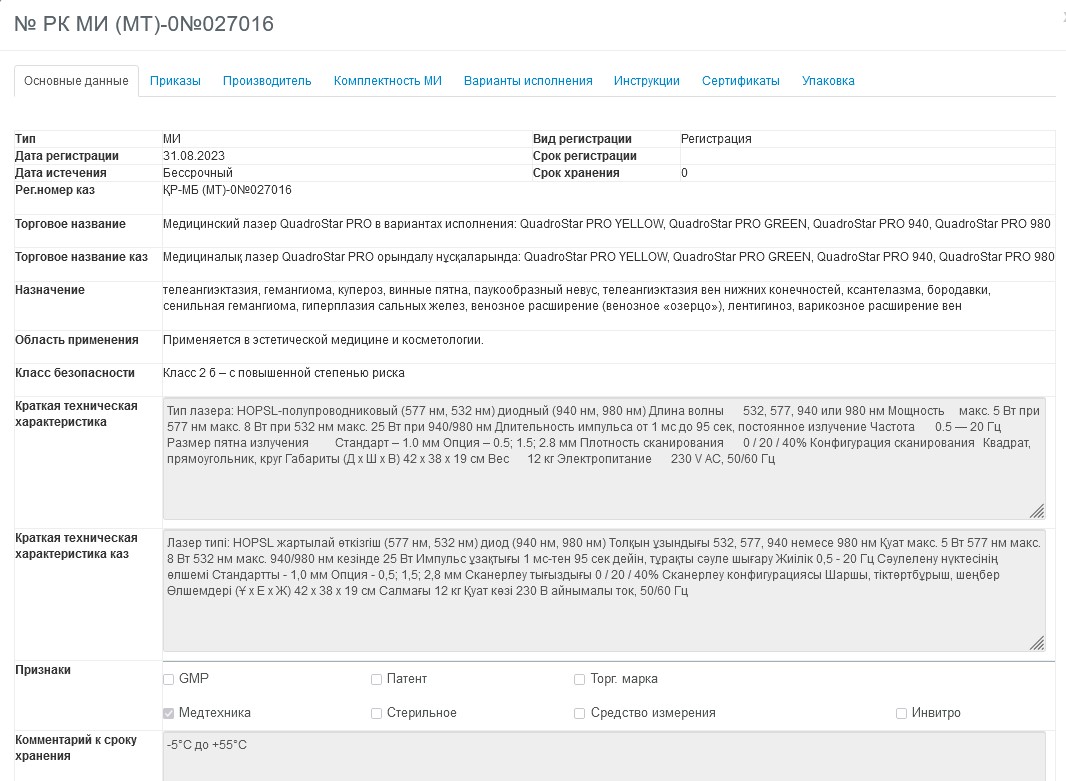Switch to the Упаковка tab

(x=827, y=81)
